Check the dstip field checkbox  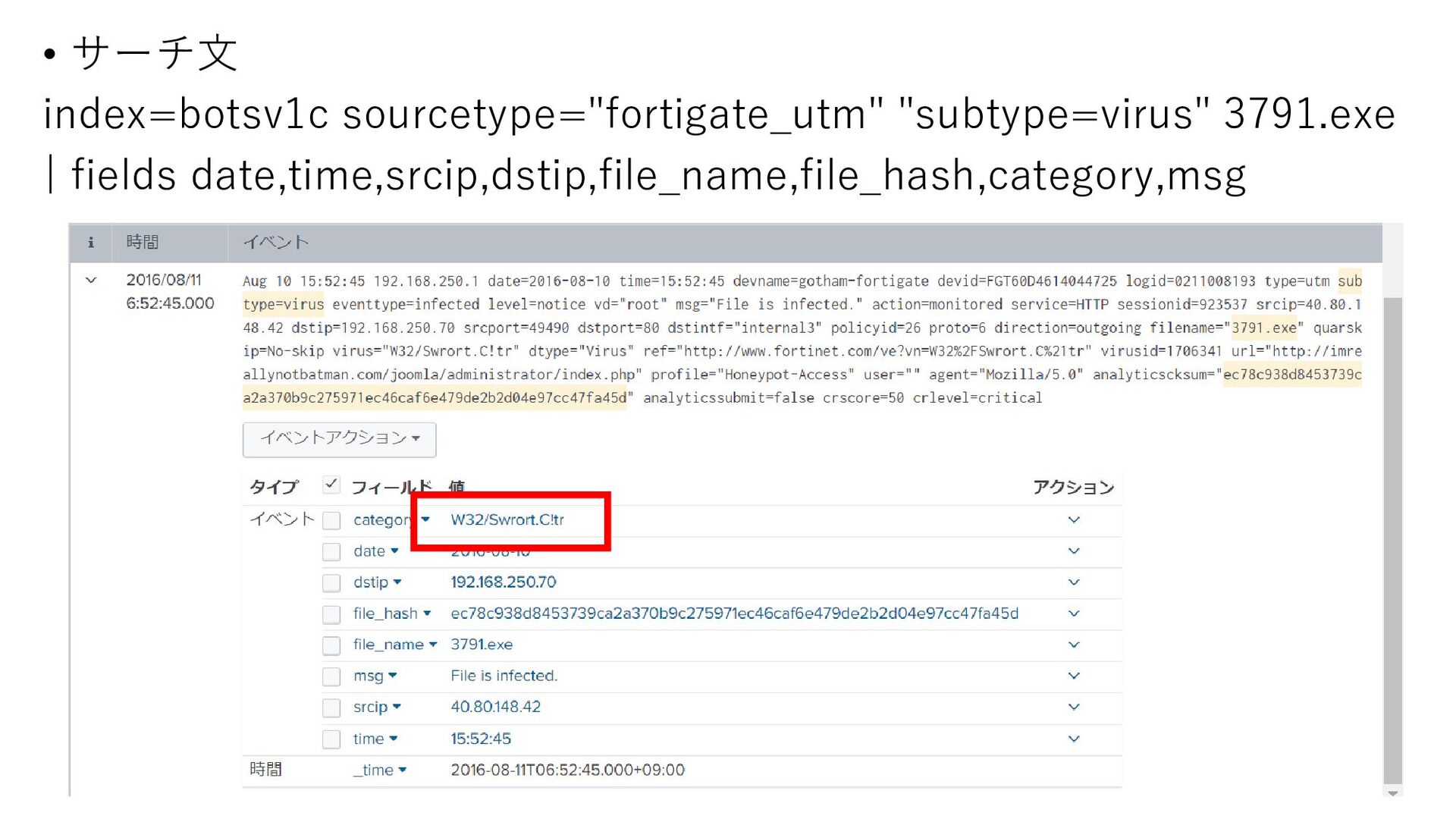click(331, 582)
